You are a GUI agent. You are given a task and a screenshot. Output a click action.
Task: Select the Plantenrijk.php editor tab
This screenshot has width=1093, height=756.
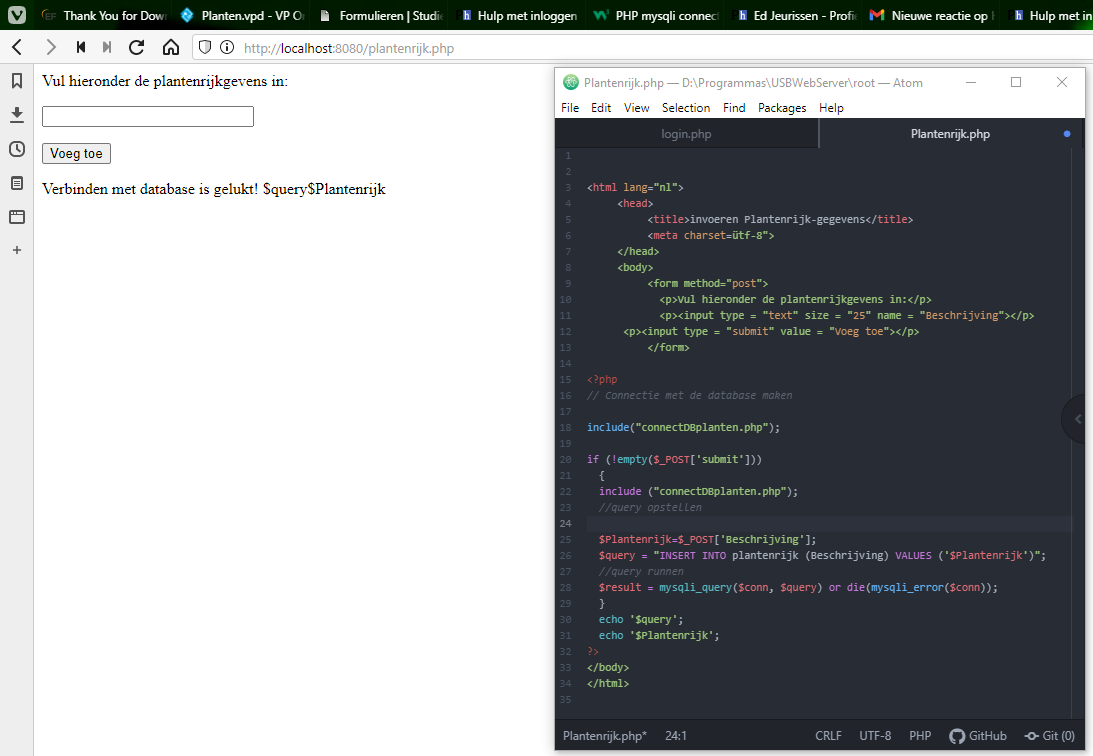[x=950, y=134]
